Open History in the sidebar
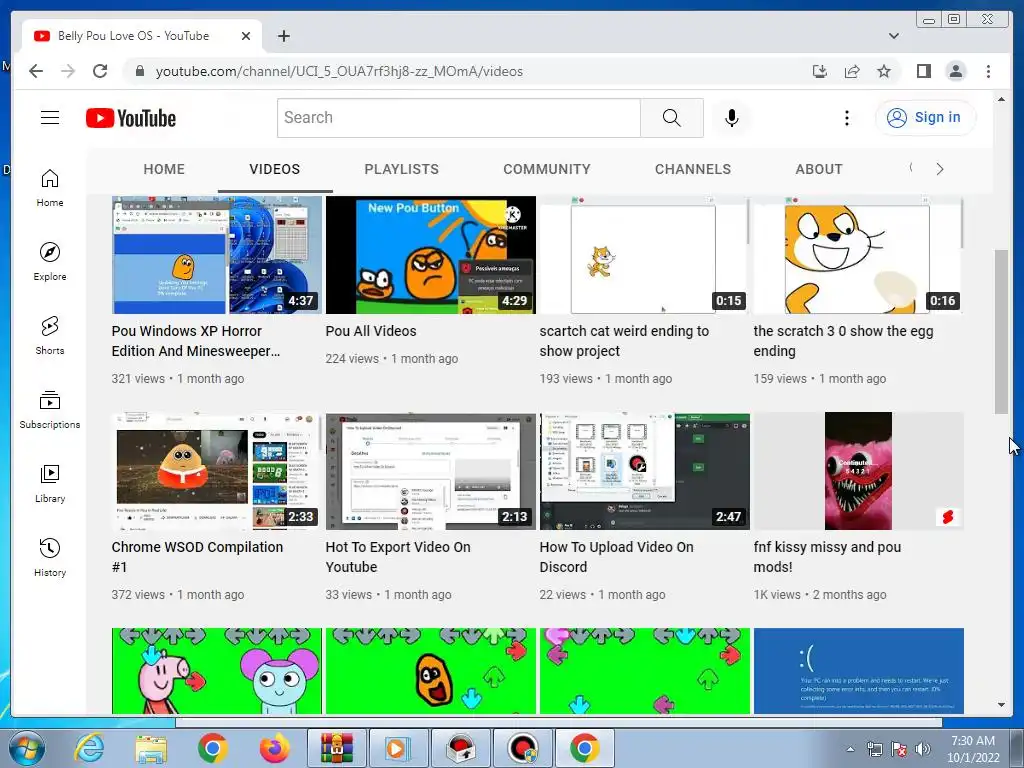Viewport: 1024px width, 768px height. [x=50, y=557]
